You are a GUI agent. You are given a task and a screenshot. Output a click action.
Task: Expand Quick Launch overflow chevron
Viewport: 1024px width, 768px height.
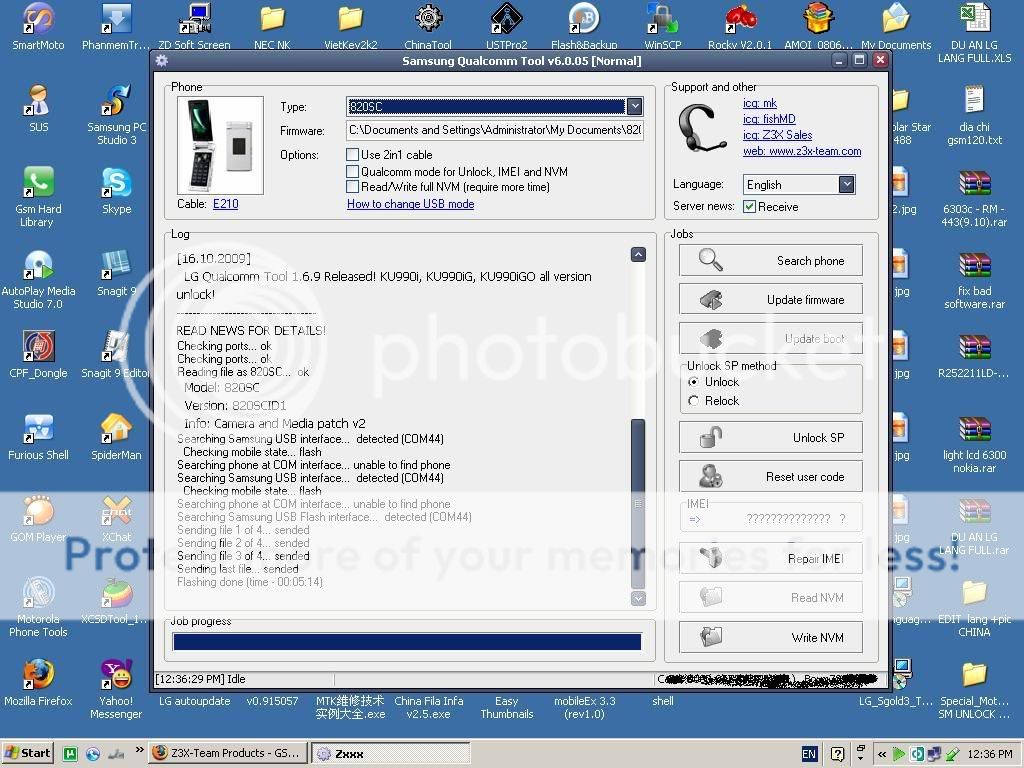click(139, 750)
